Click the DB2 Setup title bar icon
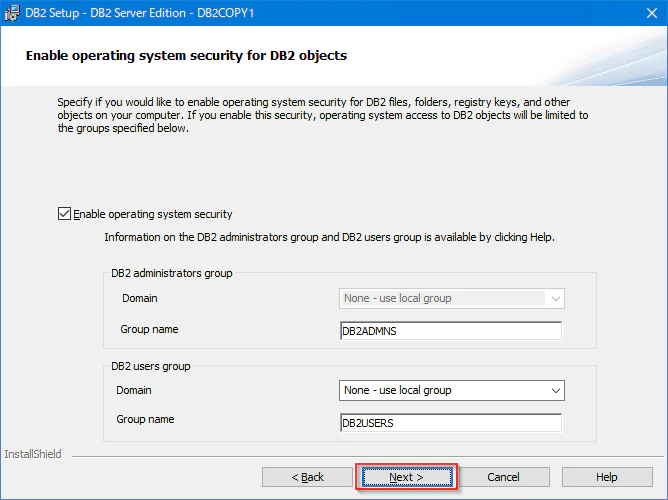Viewport: 668px width, 500px height. (x=12, y=13)
